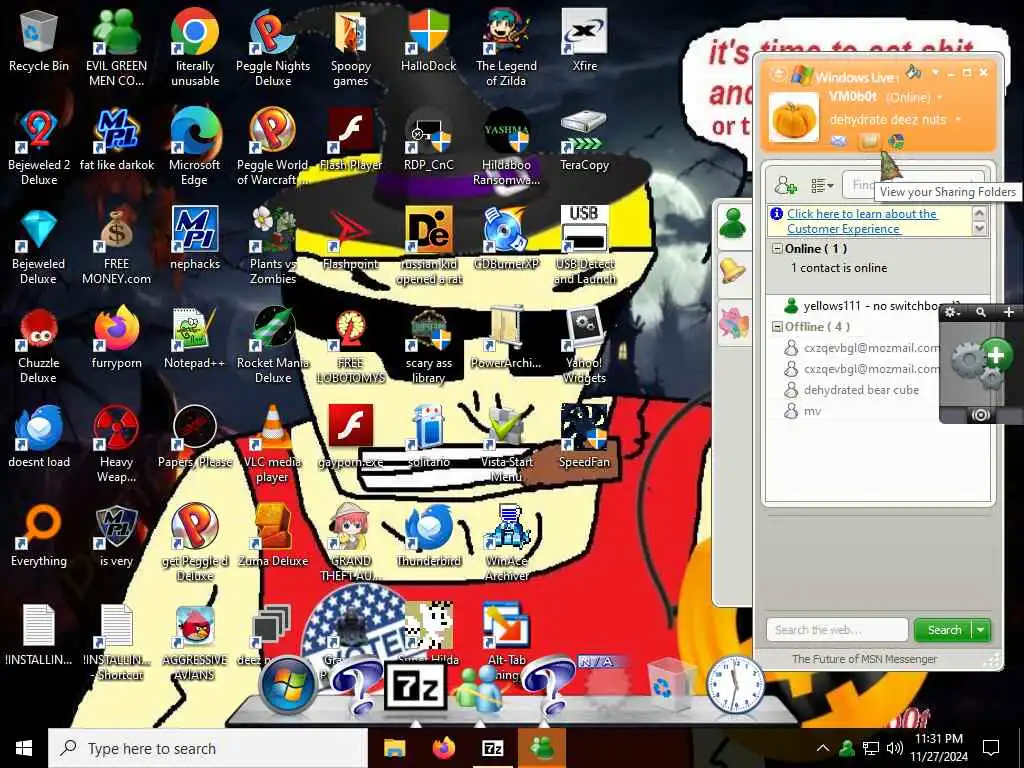Open Bejeweled 2 Deluxe shortcut

pyautogui.click(x=39, y=146)
